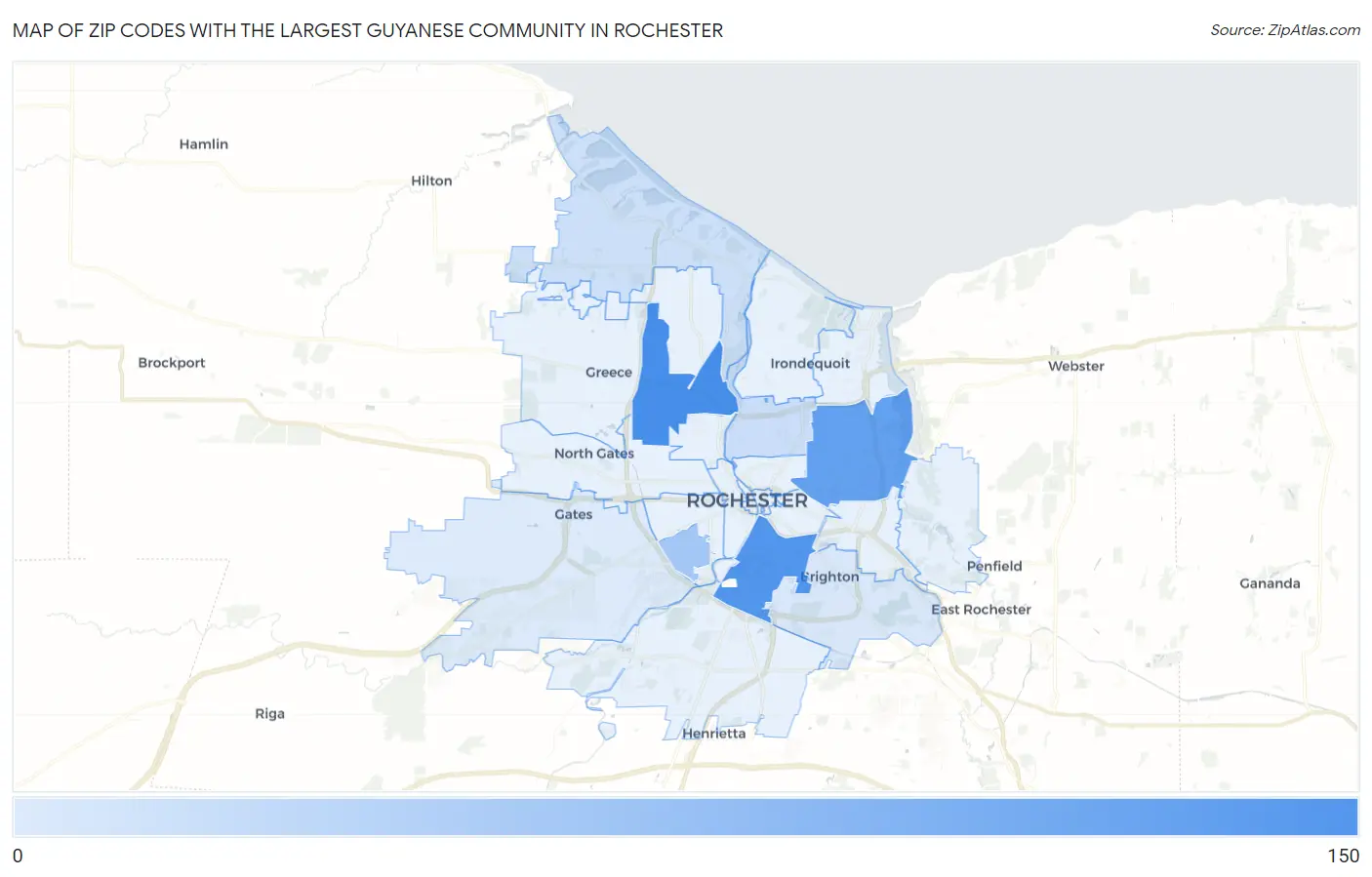The height and width of the screenshot is (877, 1372).
Task: Click the color gradient legend bar
Action: click(x=685, y=817)
